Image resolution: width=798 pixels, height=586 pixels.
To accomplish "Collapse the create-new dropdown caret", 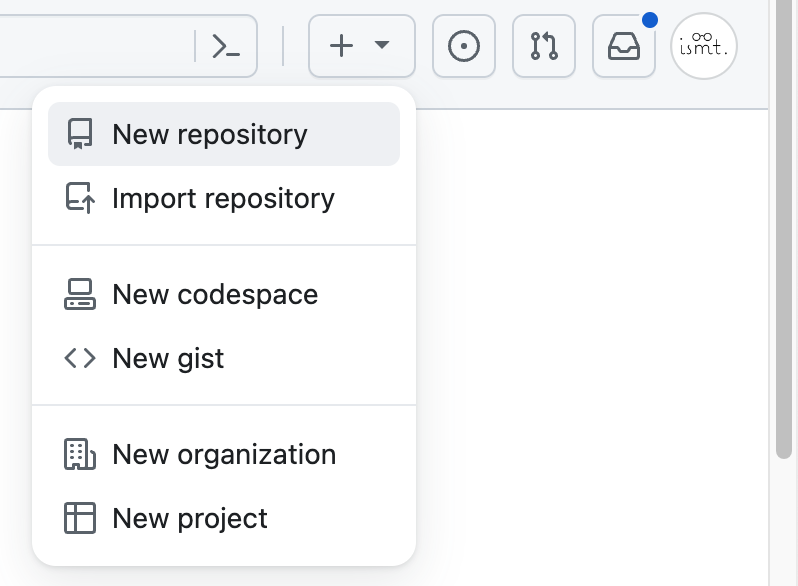I will pyautogui.click(x=382, y=45).
